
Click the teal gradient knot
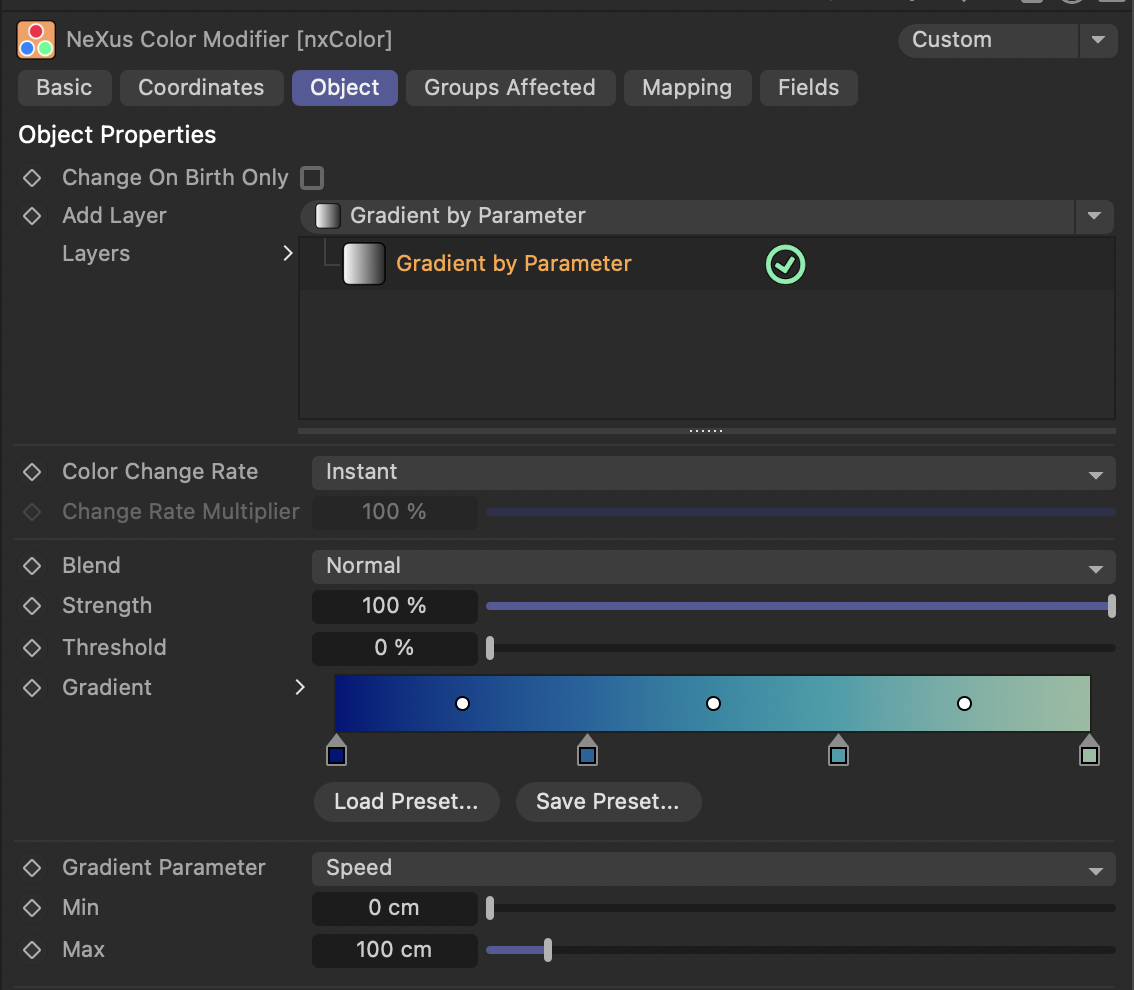(838, 750)
